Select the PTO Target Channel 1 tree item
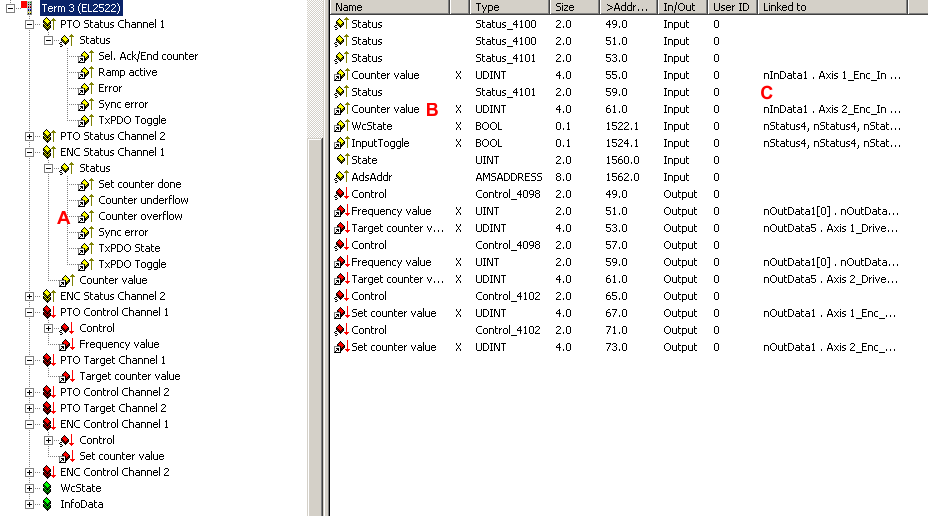928x516 pixels. (112, 360)
